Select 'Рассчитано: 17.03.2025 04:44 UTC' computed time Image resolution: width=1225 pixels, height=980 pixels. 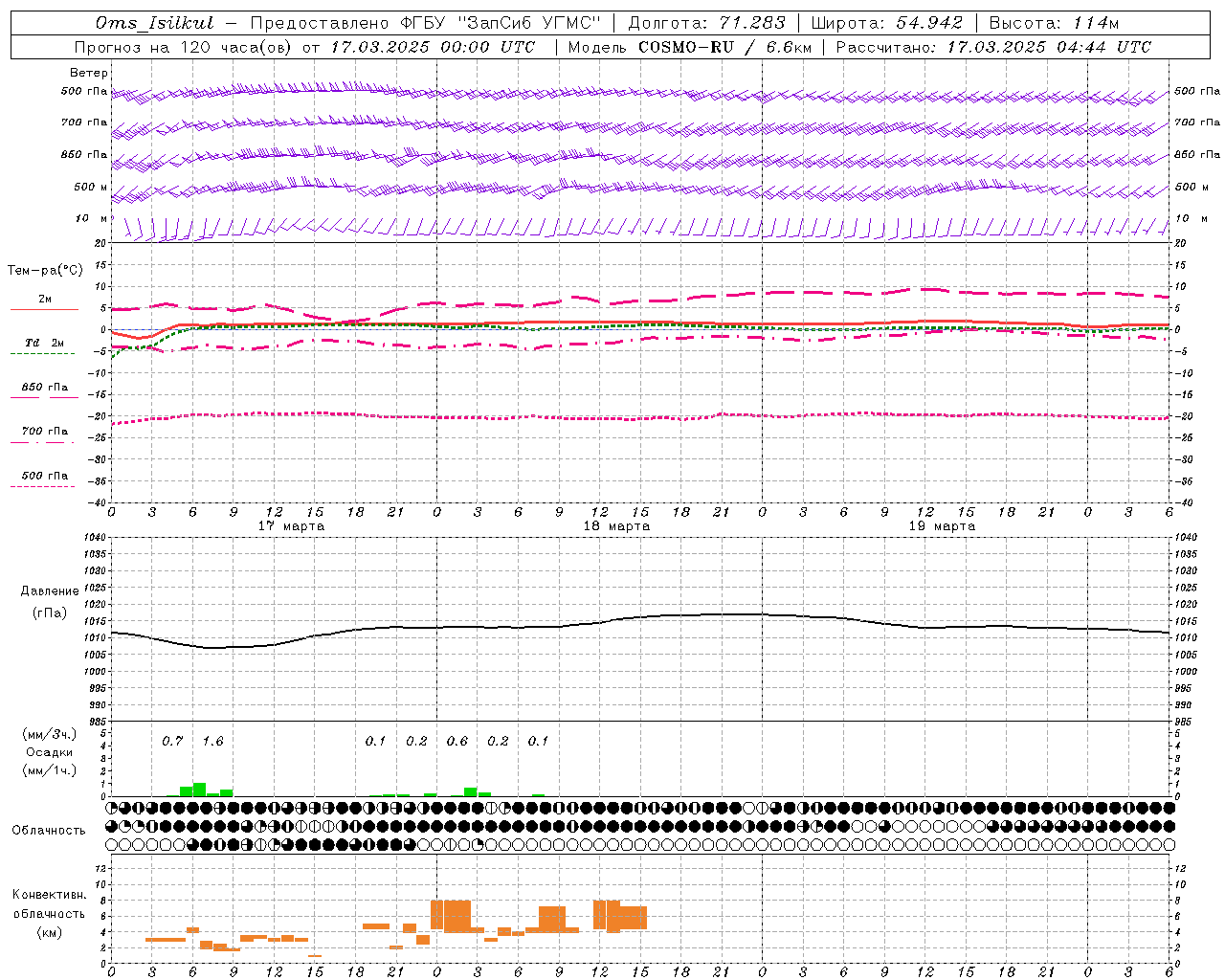pos(993,47)
